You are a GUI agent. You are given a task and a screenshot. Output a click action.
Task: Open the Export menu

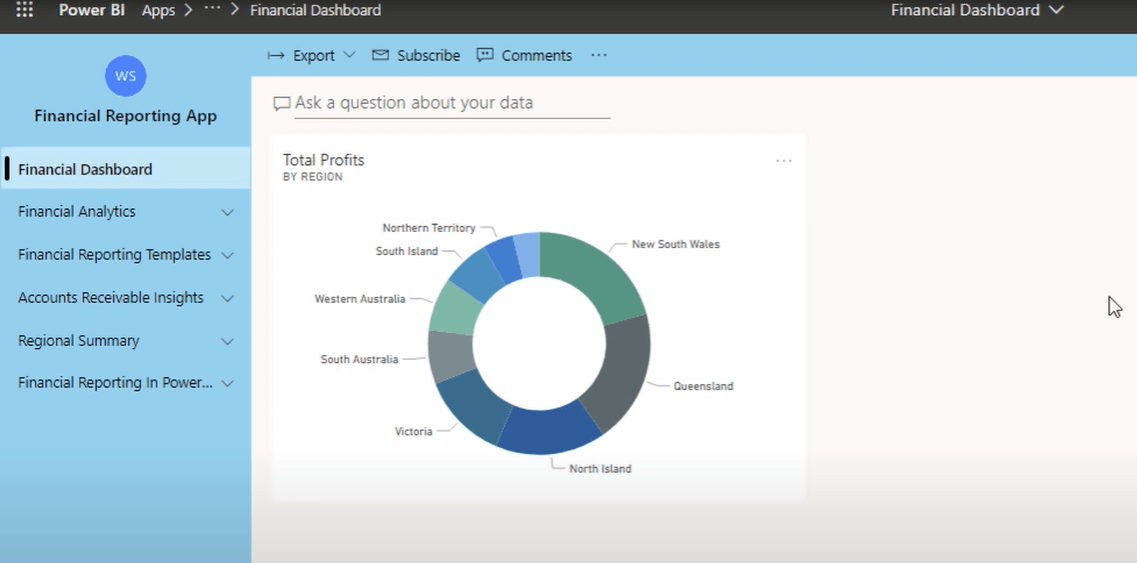click(x=312, y=55)
